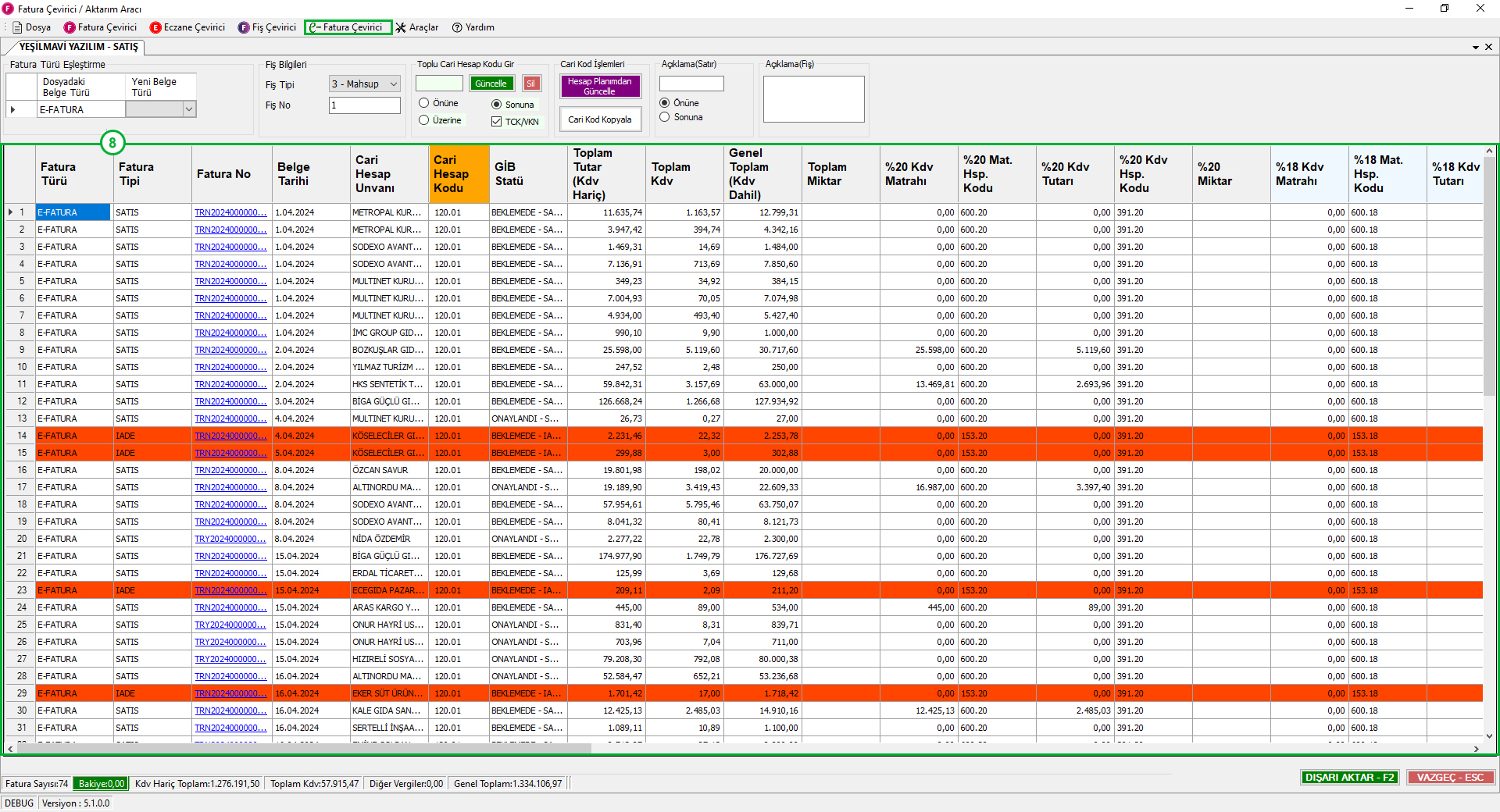
Task: Select highlighted e-Fatura Çevirici menu item
Action: point(348,27)
